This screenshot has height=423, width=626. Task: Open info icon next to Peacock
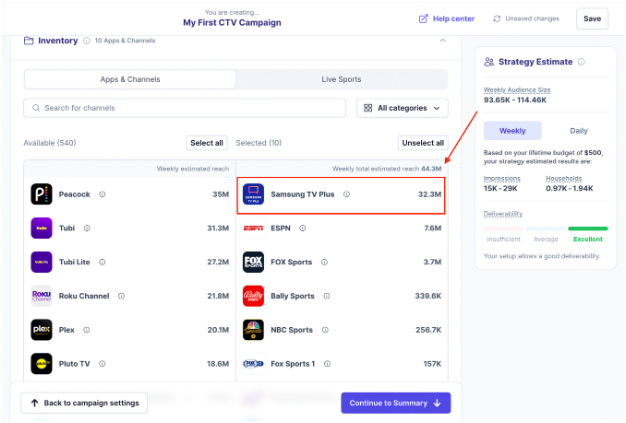(x=102, y=194)
